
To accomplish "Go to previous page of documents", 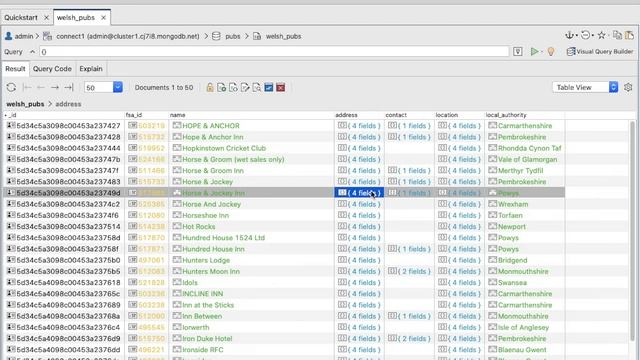I will (41, 87).
